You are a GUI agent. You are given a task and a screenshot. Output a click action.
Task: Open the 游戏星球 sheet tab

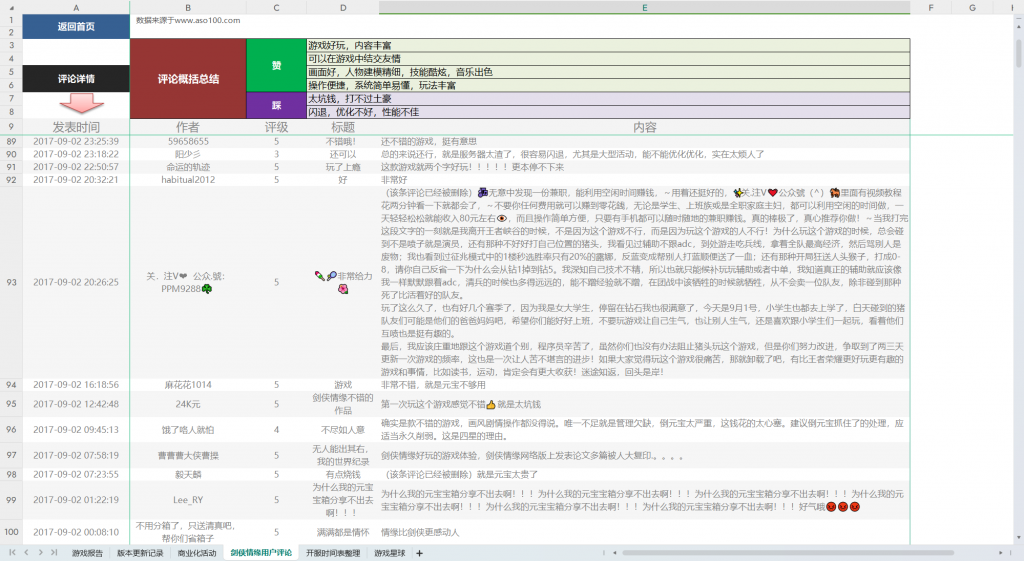(390, 553)
